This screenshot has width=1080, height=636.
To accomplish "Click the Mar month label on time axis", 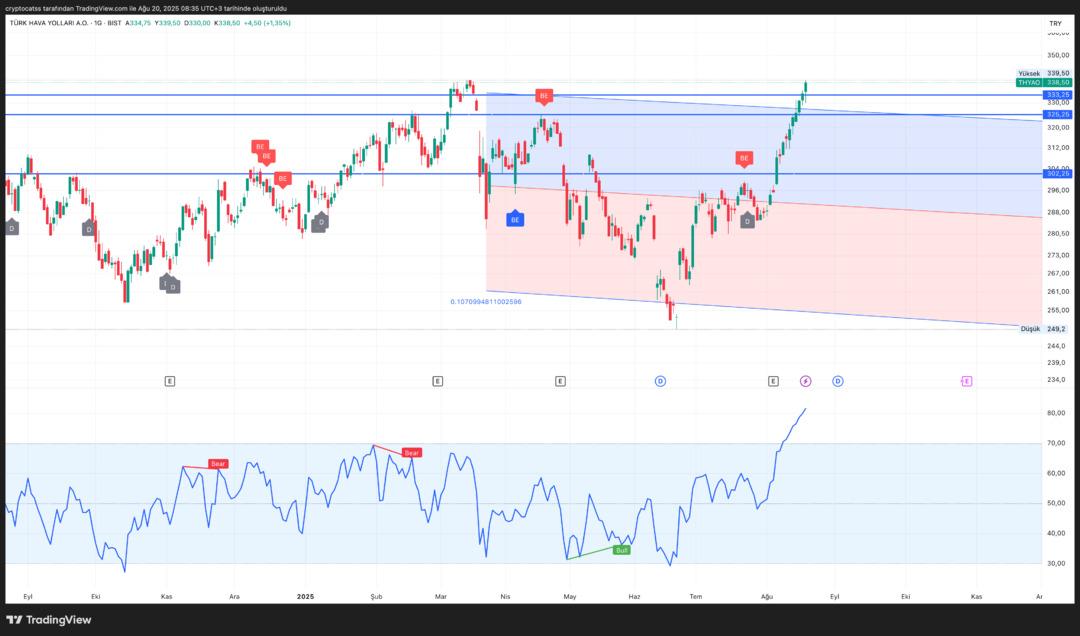I will tap(441, 597).
